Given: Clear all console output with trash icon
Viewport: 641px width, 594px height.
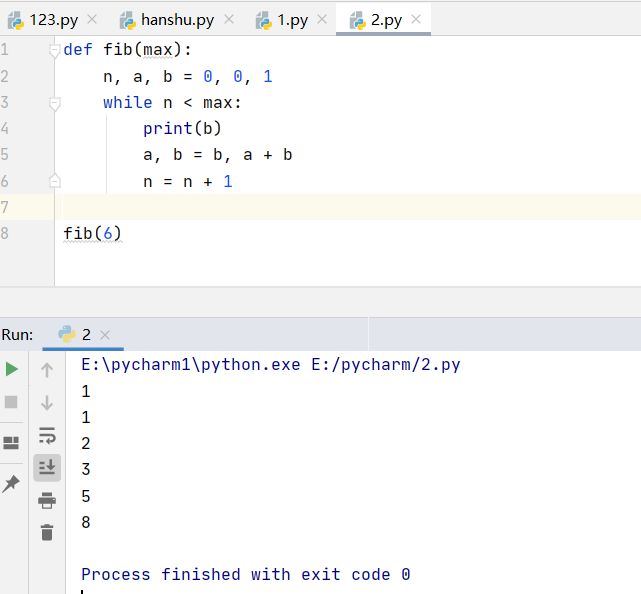Looking at the screenshot, I should (x=47, y=533).
